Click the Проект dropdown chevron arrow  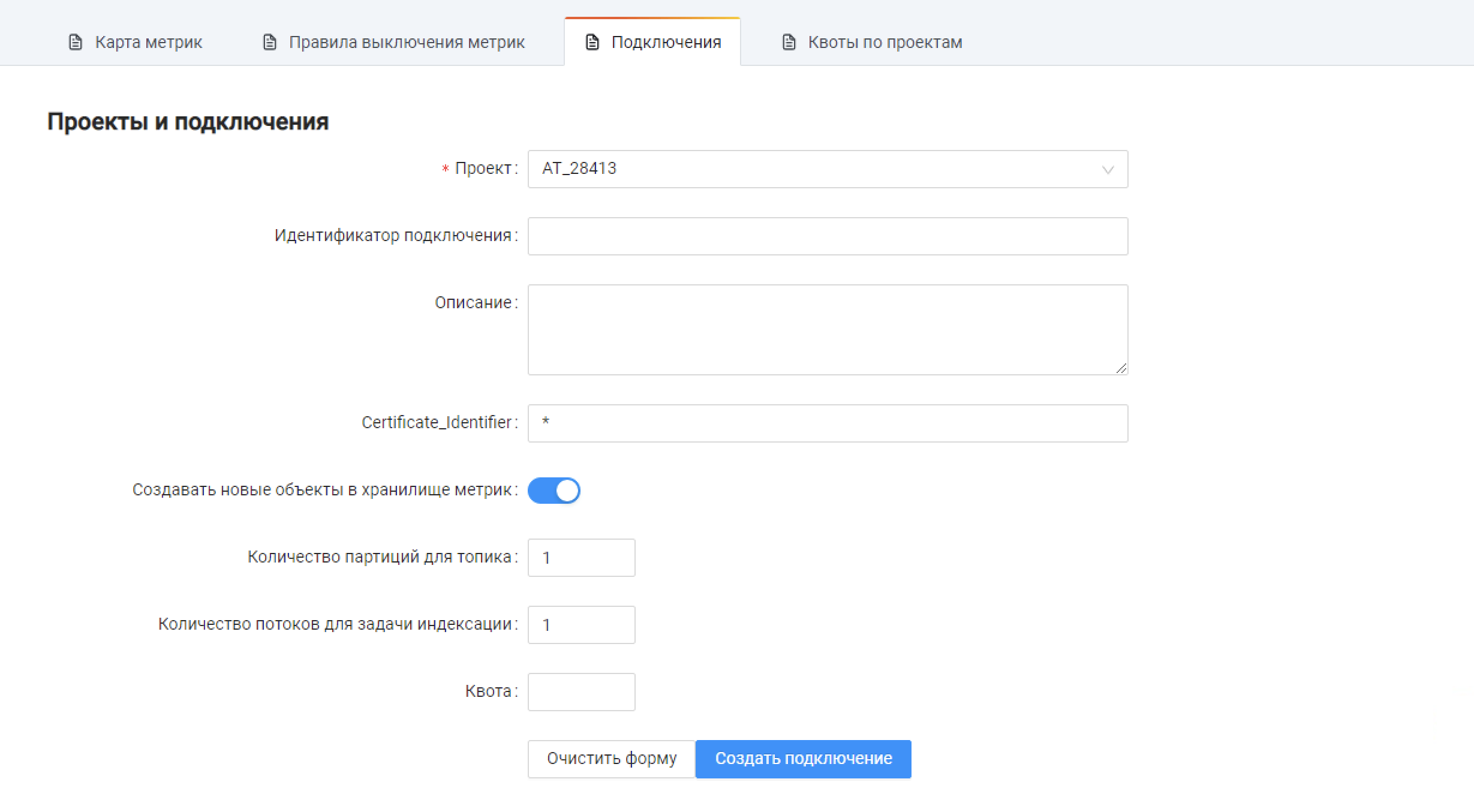pos(1108,170)
